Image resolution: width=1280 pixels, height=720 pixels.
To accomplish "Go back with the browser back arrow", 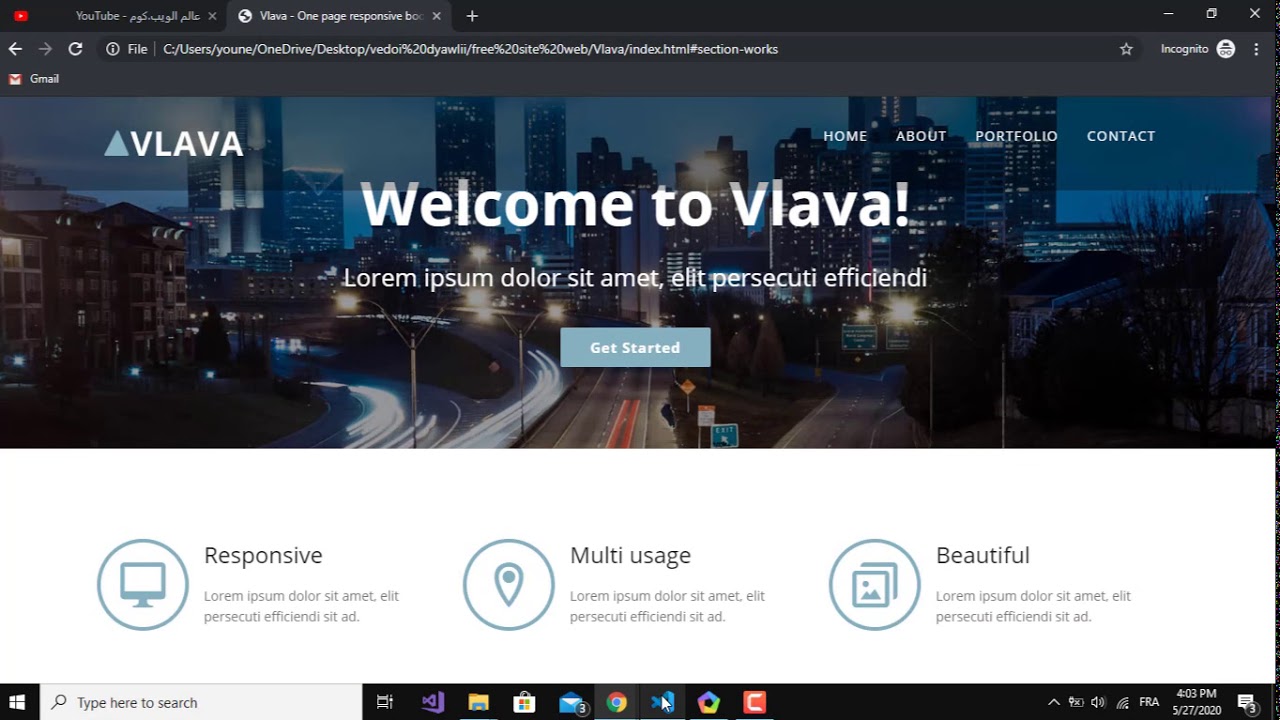I will [x=15, y=49].
